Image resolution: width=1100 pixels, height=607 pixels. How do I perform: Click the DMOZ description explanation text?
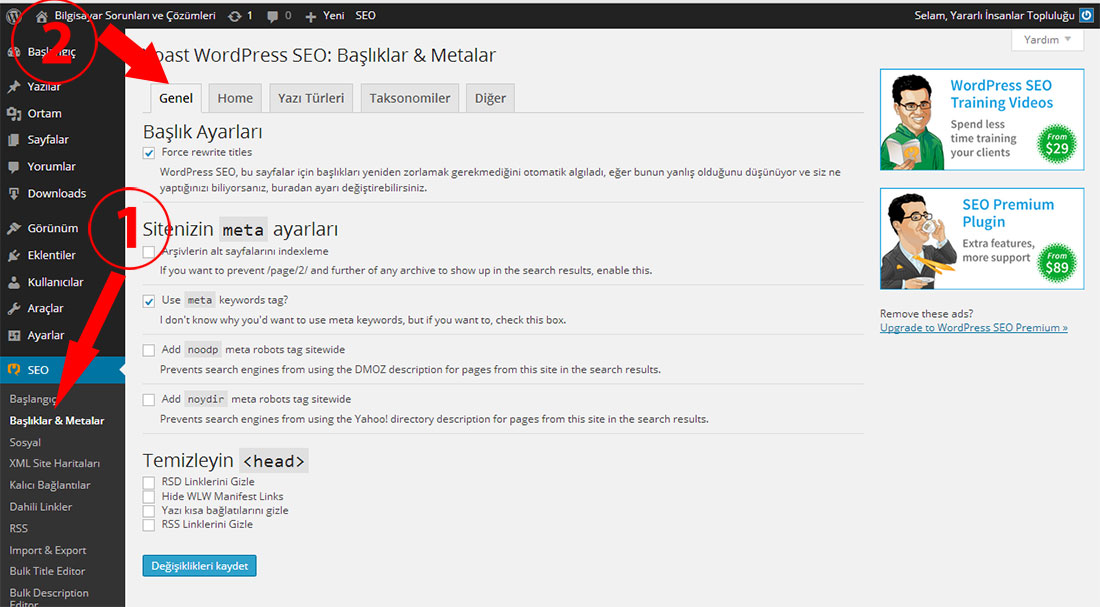(410, 370)
